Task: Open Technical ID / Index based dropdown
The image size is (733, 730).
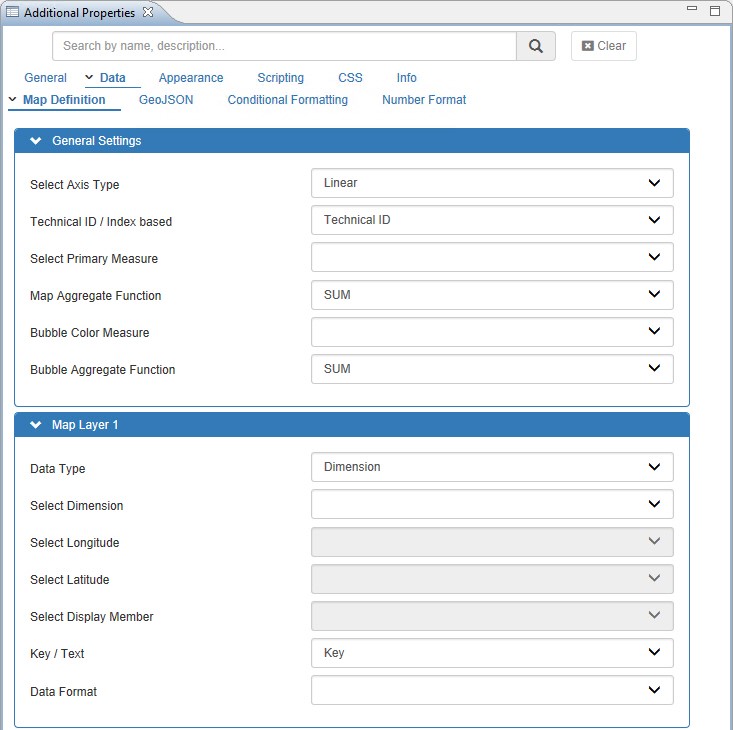Action: [492, 220]
